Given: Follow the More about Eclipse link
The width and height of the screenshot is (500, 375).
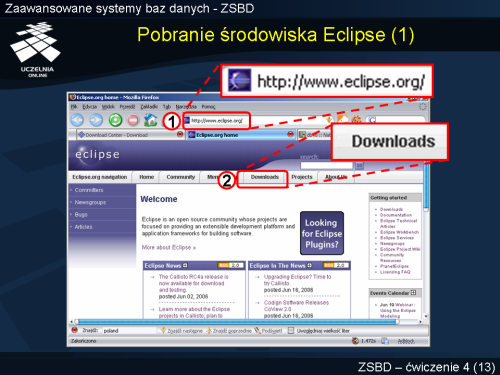Looking at the screenshot, I should pos(169,247).
